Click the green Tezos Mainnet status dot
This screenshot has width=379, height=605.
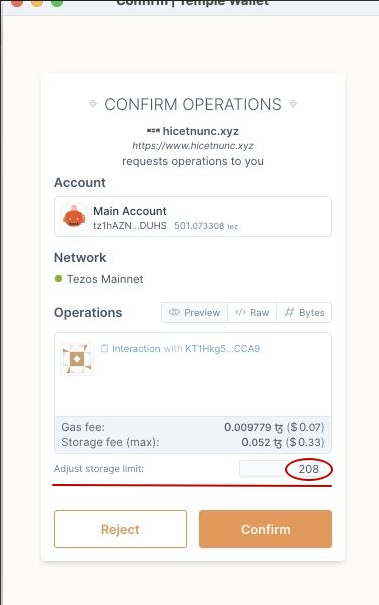point(58,278)
